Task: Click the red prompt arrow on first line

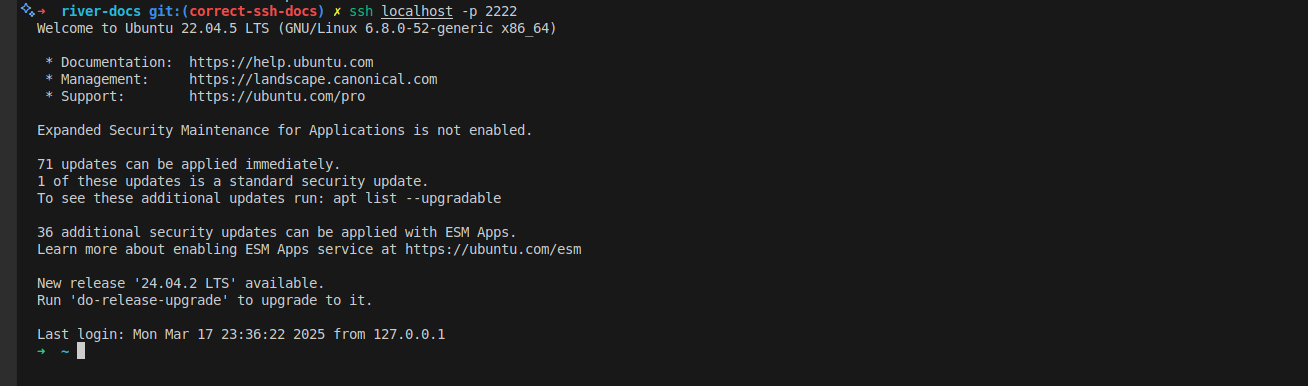Action: (x=41, y=11)
